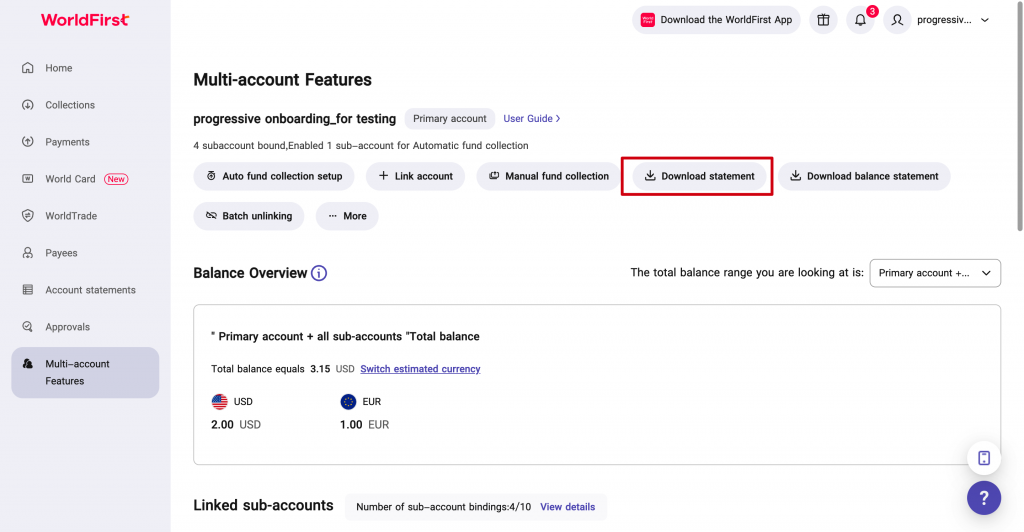
Task: Open the purple help question mark button
Action: [x=983, y=497]
